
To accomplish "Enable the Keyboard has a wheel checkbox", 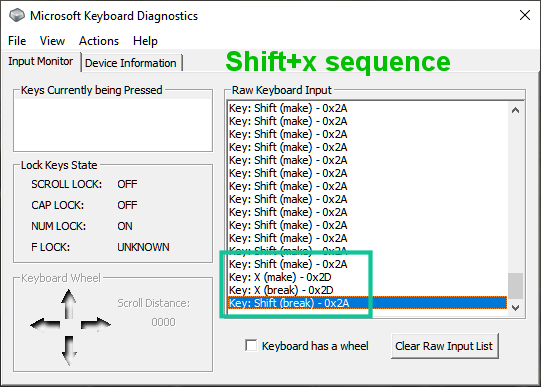I will (251, 345).
